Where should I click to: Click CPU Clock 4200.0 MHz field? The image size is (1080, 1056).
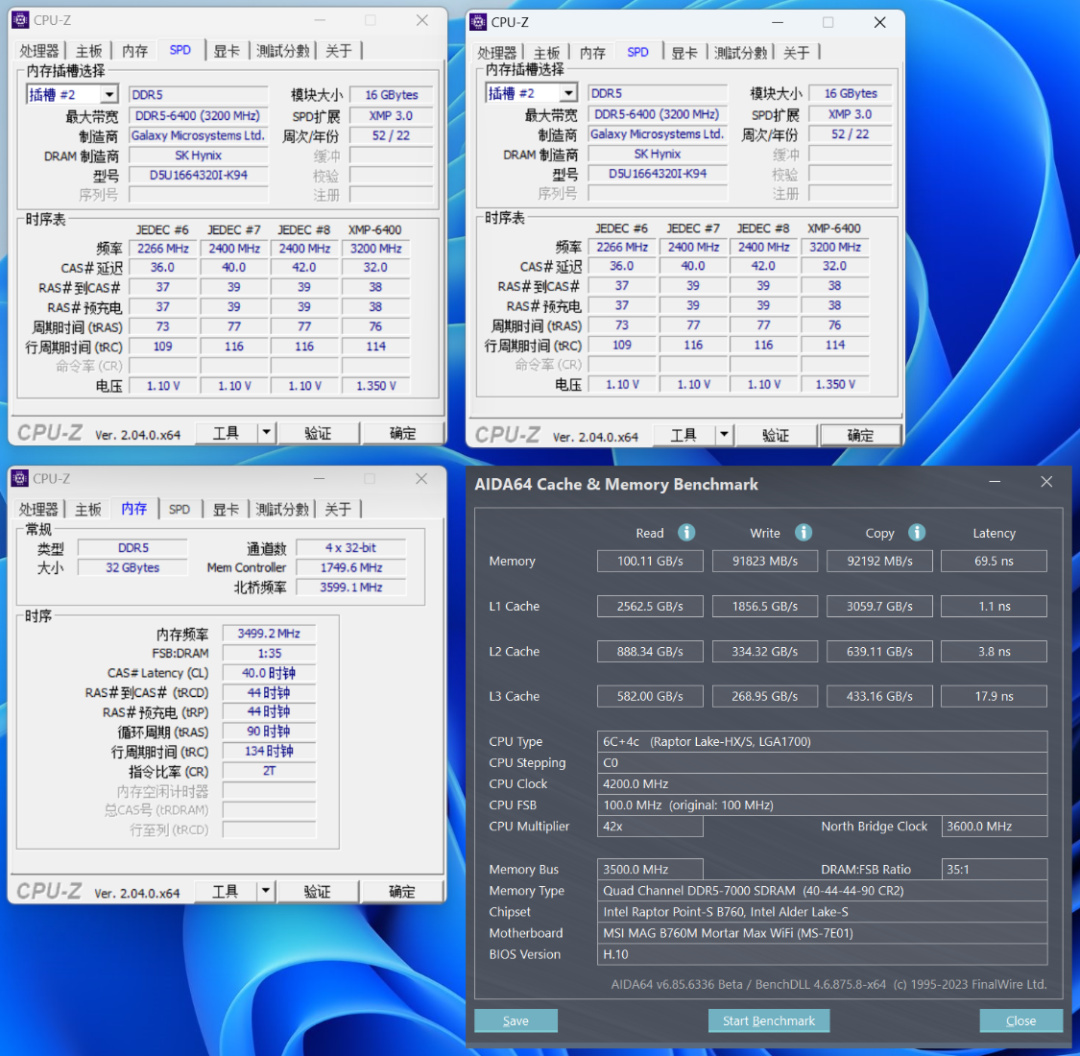822,783
